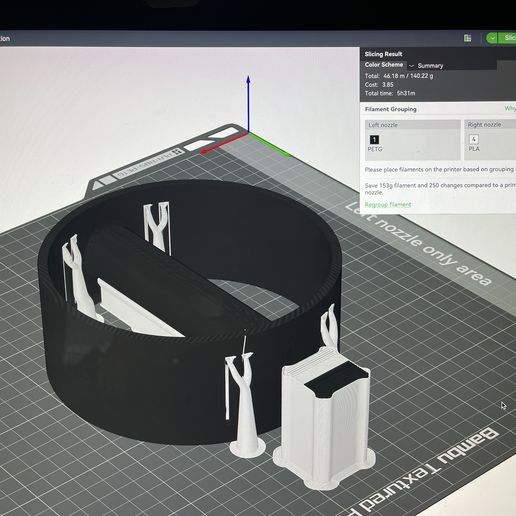Click the partially visible tab at top-left
516x516 pixels.
click(x=5, y=38)
